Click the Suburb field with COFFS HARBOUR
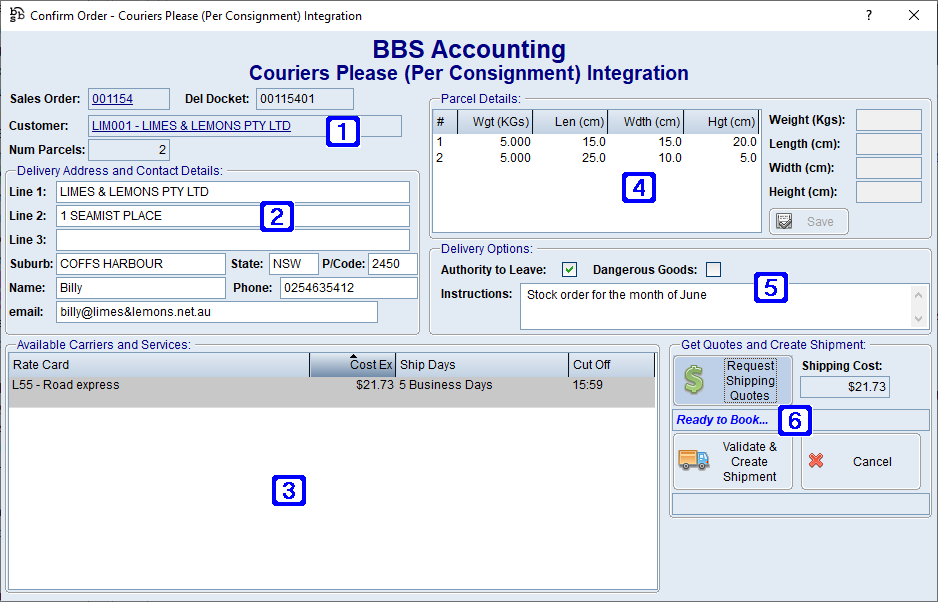The width and height of the screenshot is (938, 602). tap(140, 264)
